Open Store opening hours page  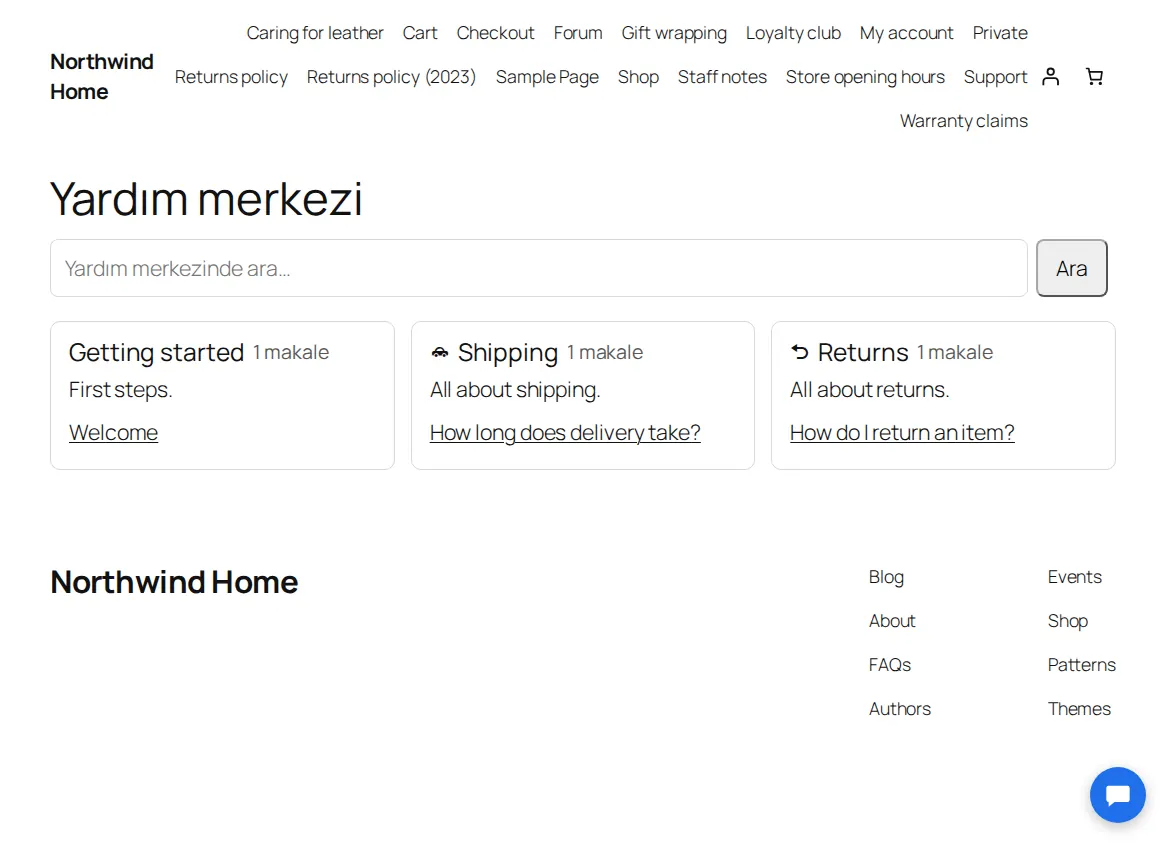tap(865, 77)
